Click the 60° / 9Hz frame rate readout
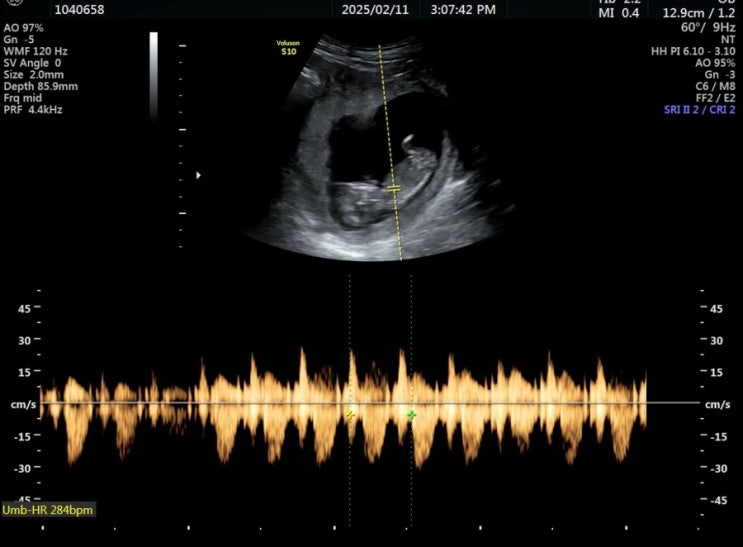The width and height of the screenshot is (743, 547). pos(708,27)
